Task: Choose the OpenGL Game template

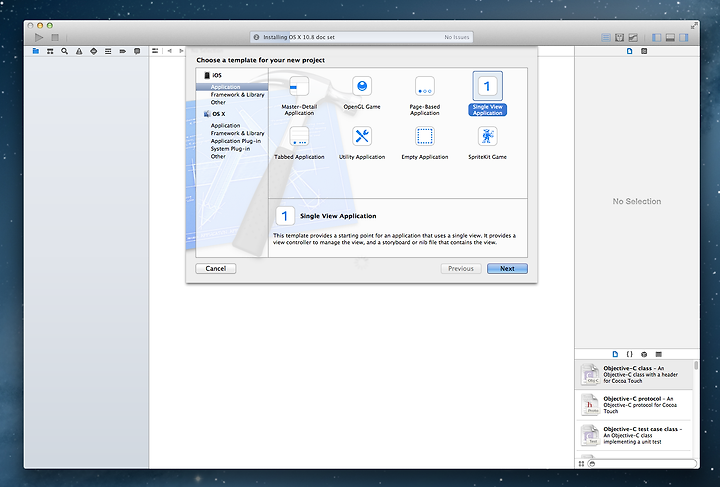Action: click(362, 93)
